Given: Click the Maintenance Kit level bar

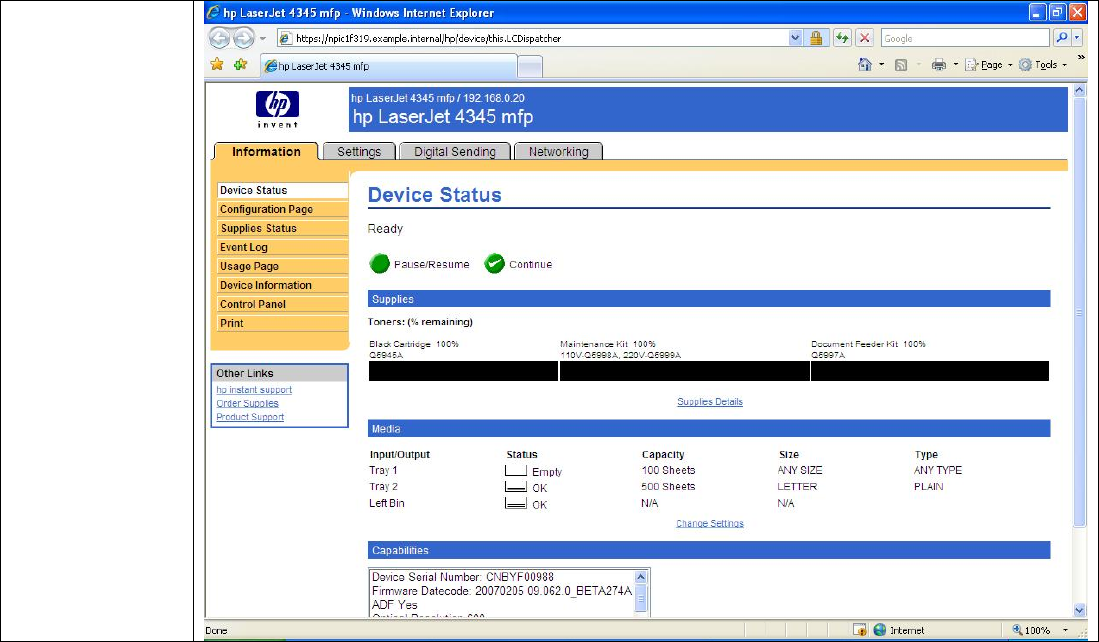Looking at the screenshot, I should pos(684,371).
